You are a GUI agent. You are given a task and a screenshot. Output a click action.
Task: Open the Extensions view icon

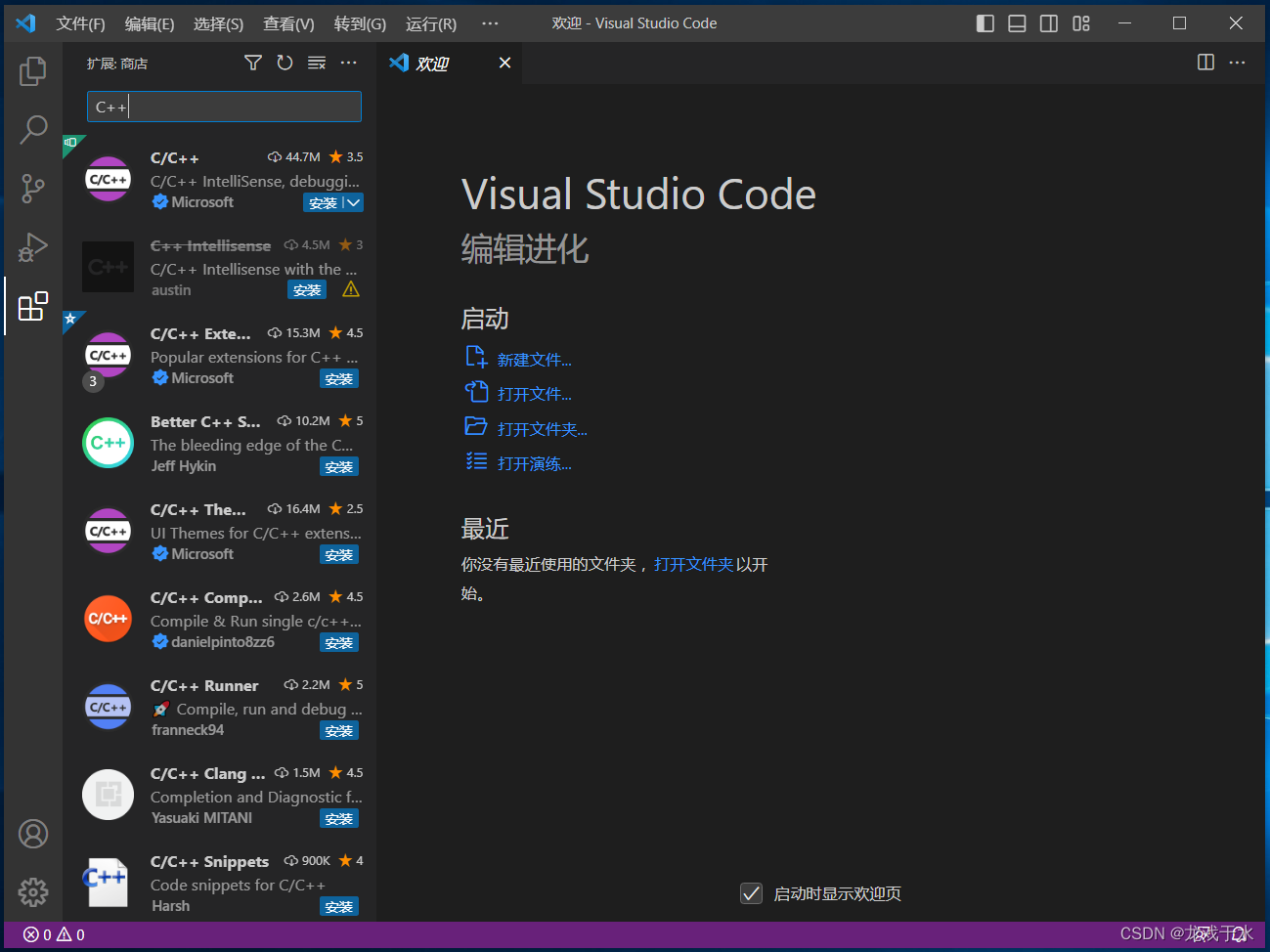33,306
